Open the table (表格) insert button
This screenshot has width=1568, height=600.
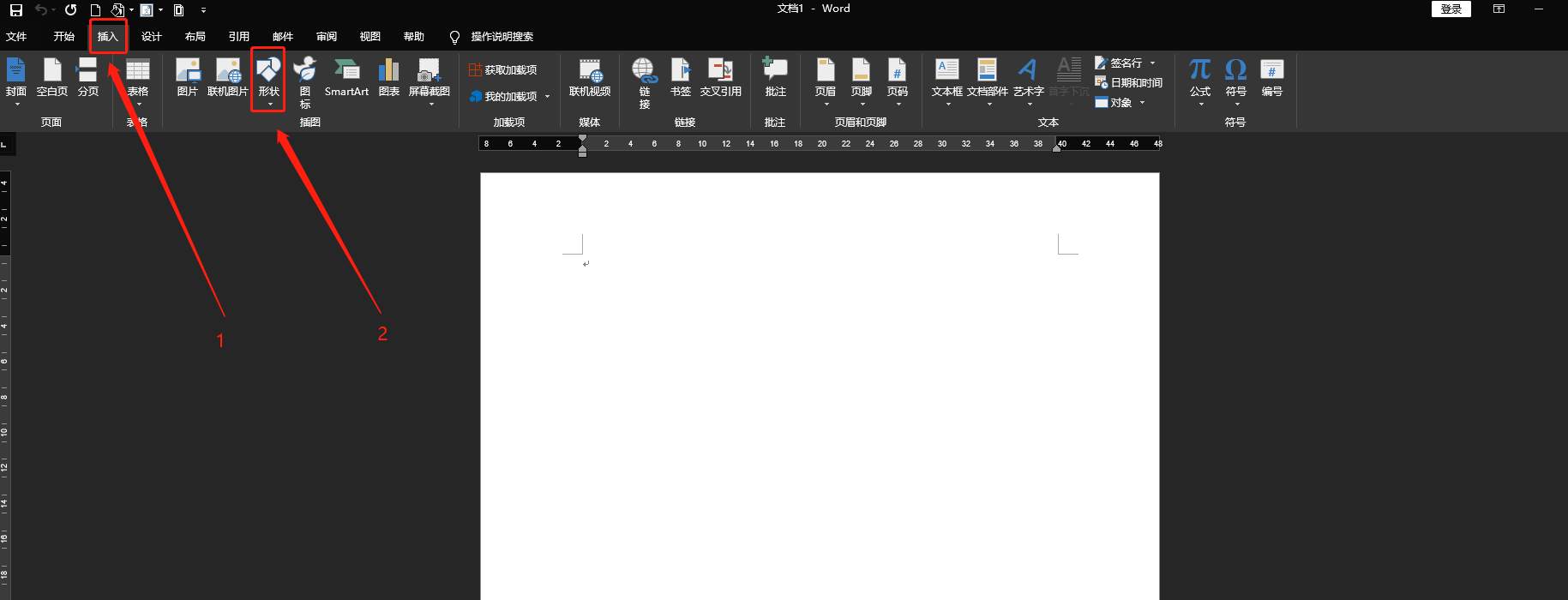coord(138,81)
